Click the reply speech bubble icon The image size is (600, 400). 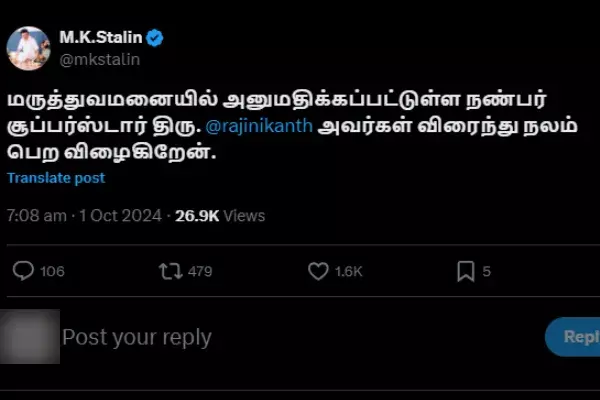point(24,271)
